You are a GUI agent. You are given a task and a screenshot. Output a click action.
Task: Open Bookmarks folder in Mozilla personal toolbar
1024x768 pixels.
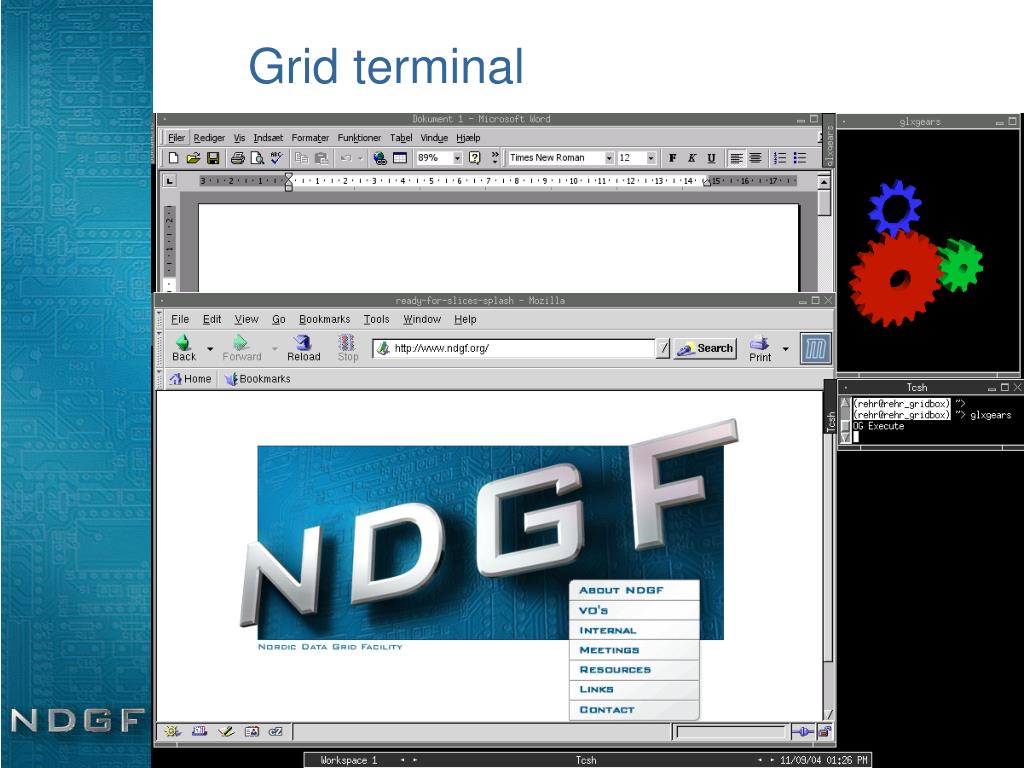click(x=257, y=379)
